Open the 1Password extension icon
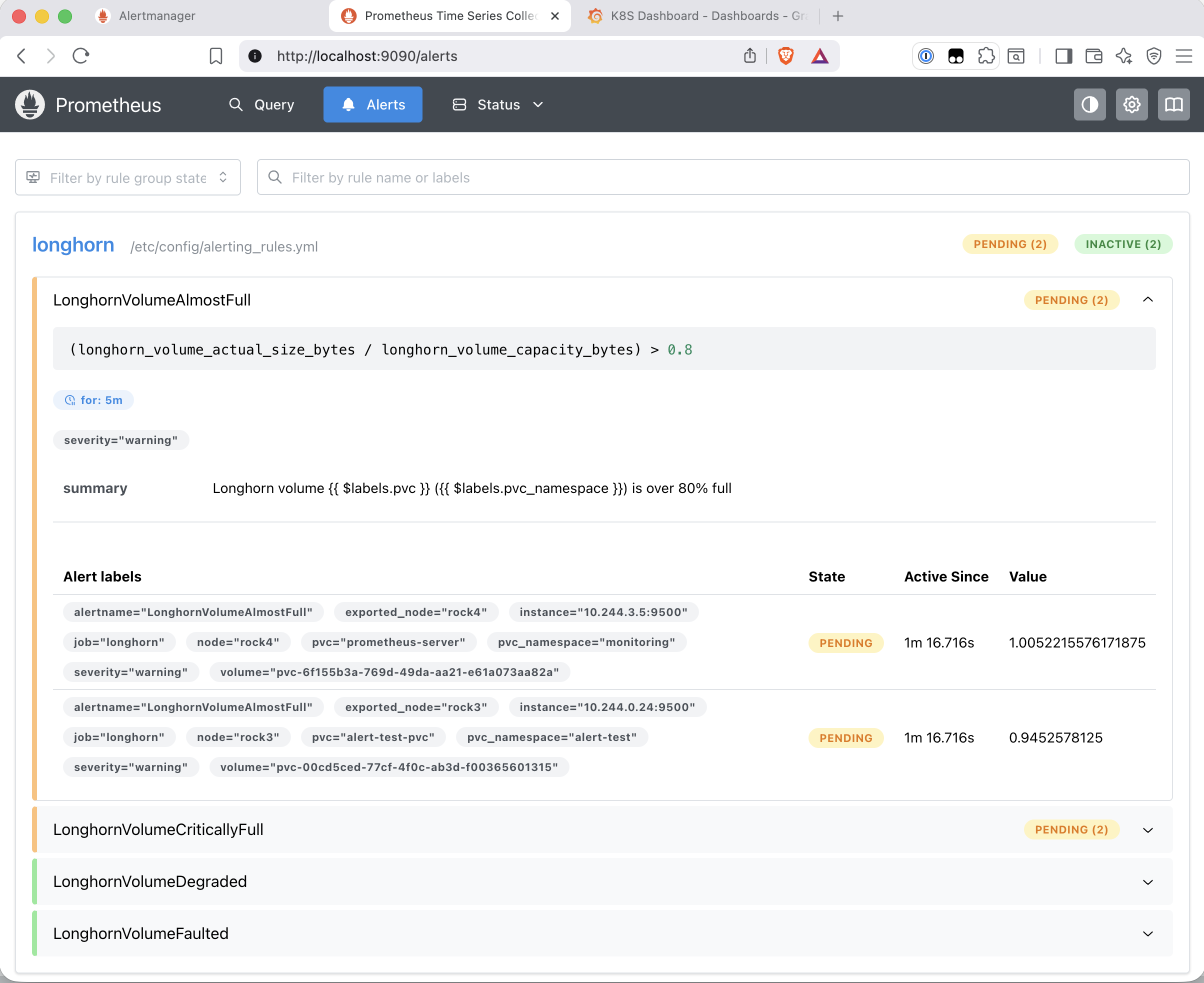Viewport: 1204px width, 983px height. click(926, 56)
